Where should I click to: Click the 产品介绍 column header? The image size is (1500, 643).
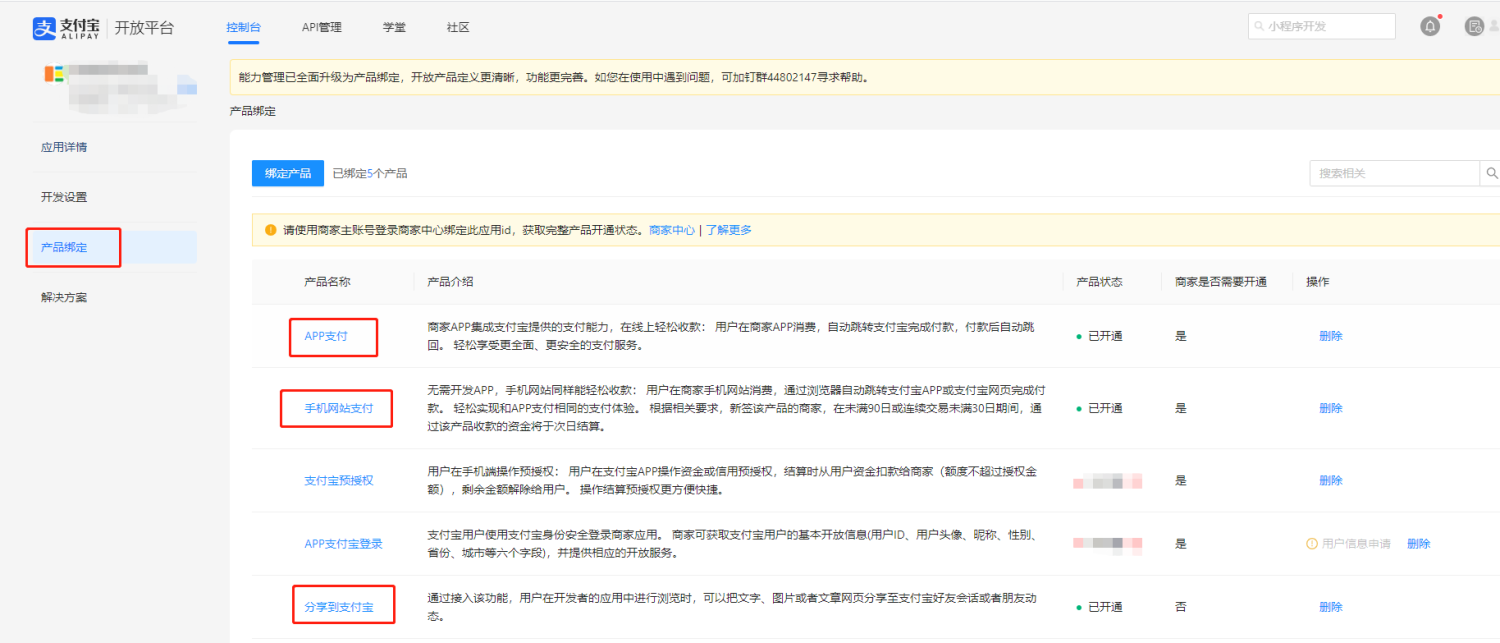450,282
